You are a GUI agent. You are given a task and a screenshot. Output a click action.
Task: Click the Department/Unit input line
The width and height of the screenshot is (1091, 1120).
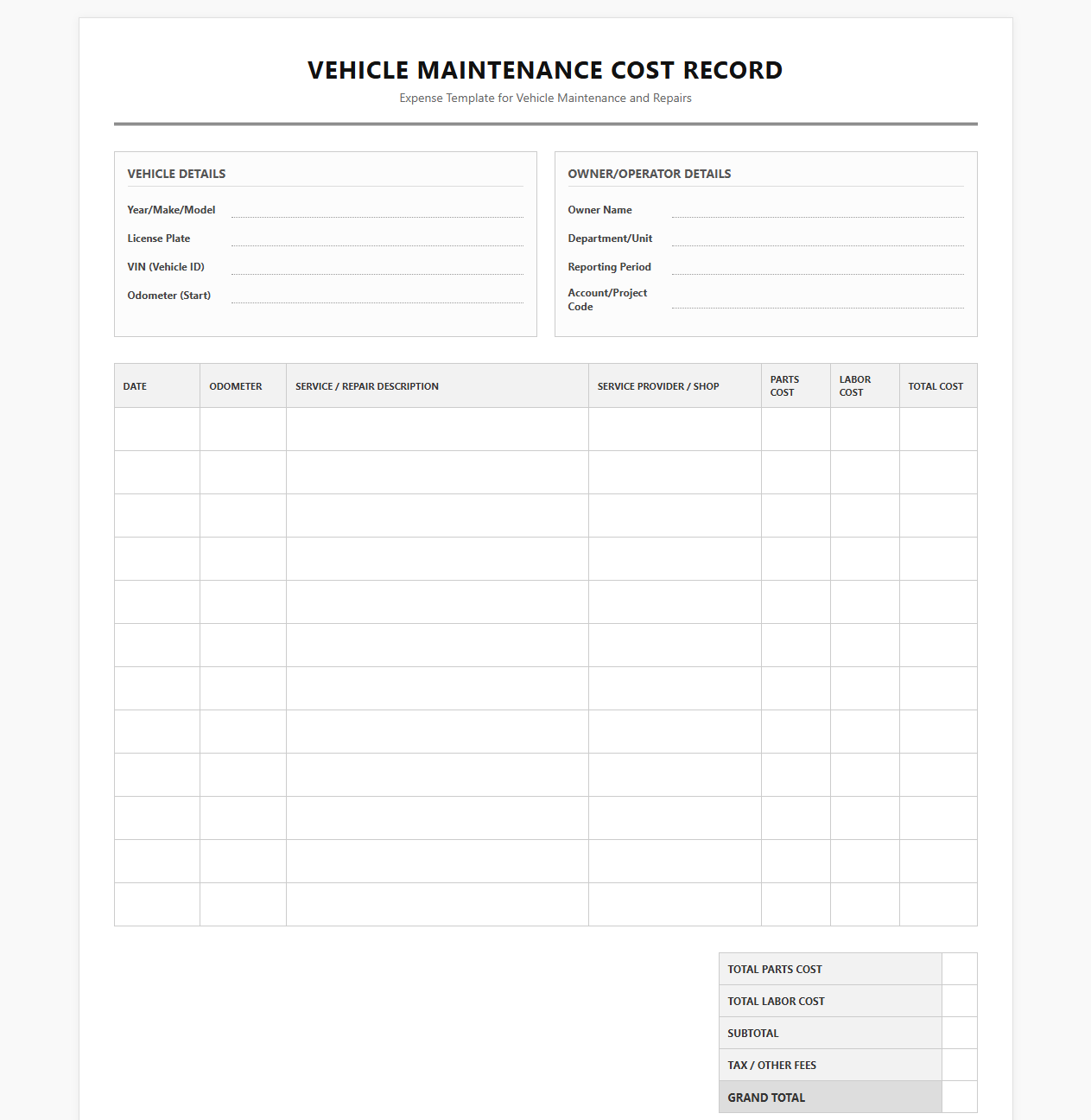[818, 239]
